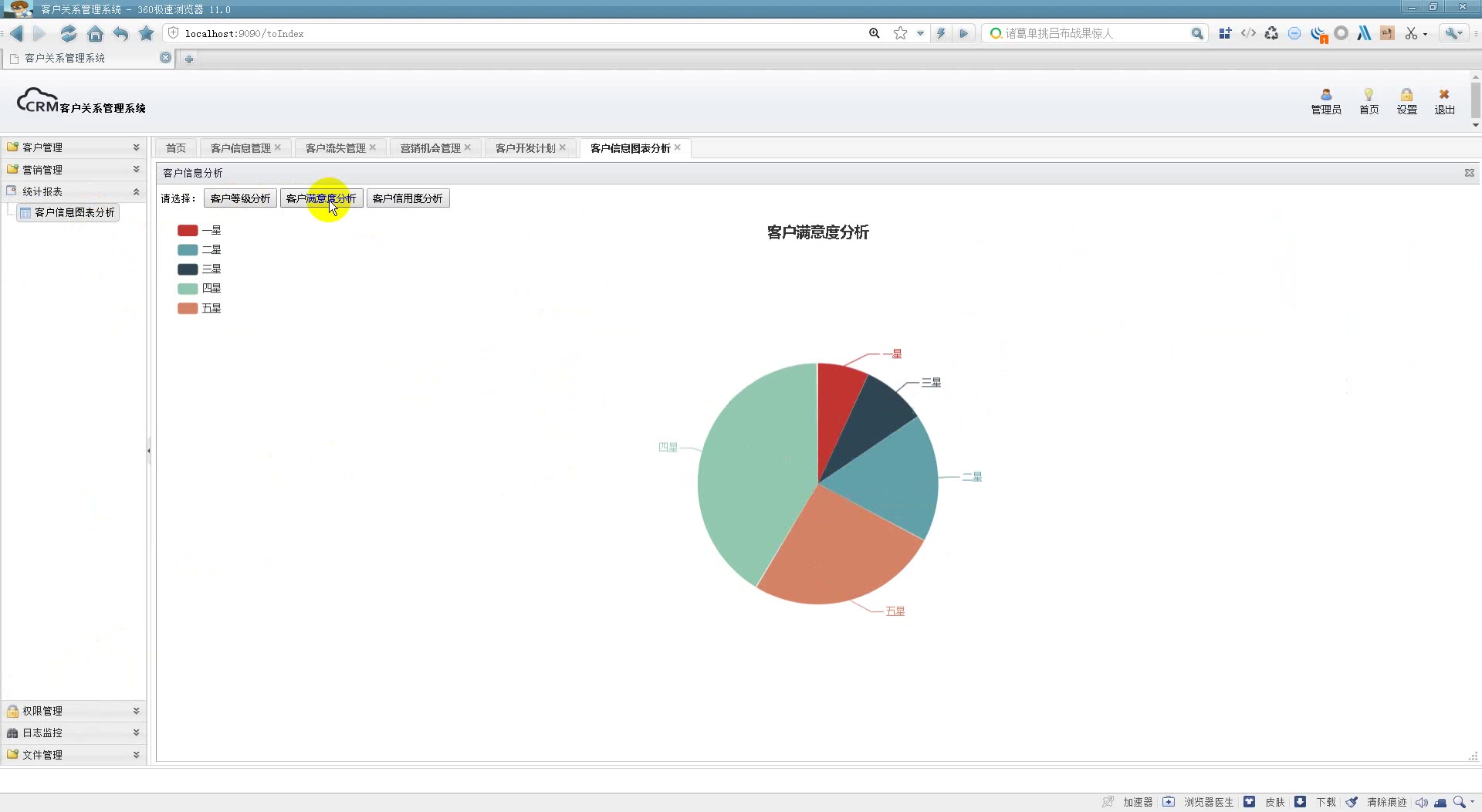Screen dimensions: 1482x812
Task: Click the scissors screenshot tool icon
Action: click(x=1411, y=33)
